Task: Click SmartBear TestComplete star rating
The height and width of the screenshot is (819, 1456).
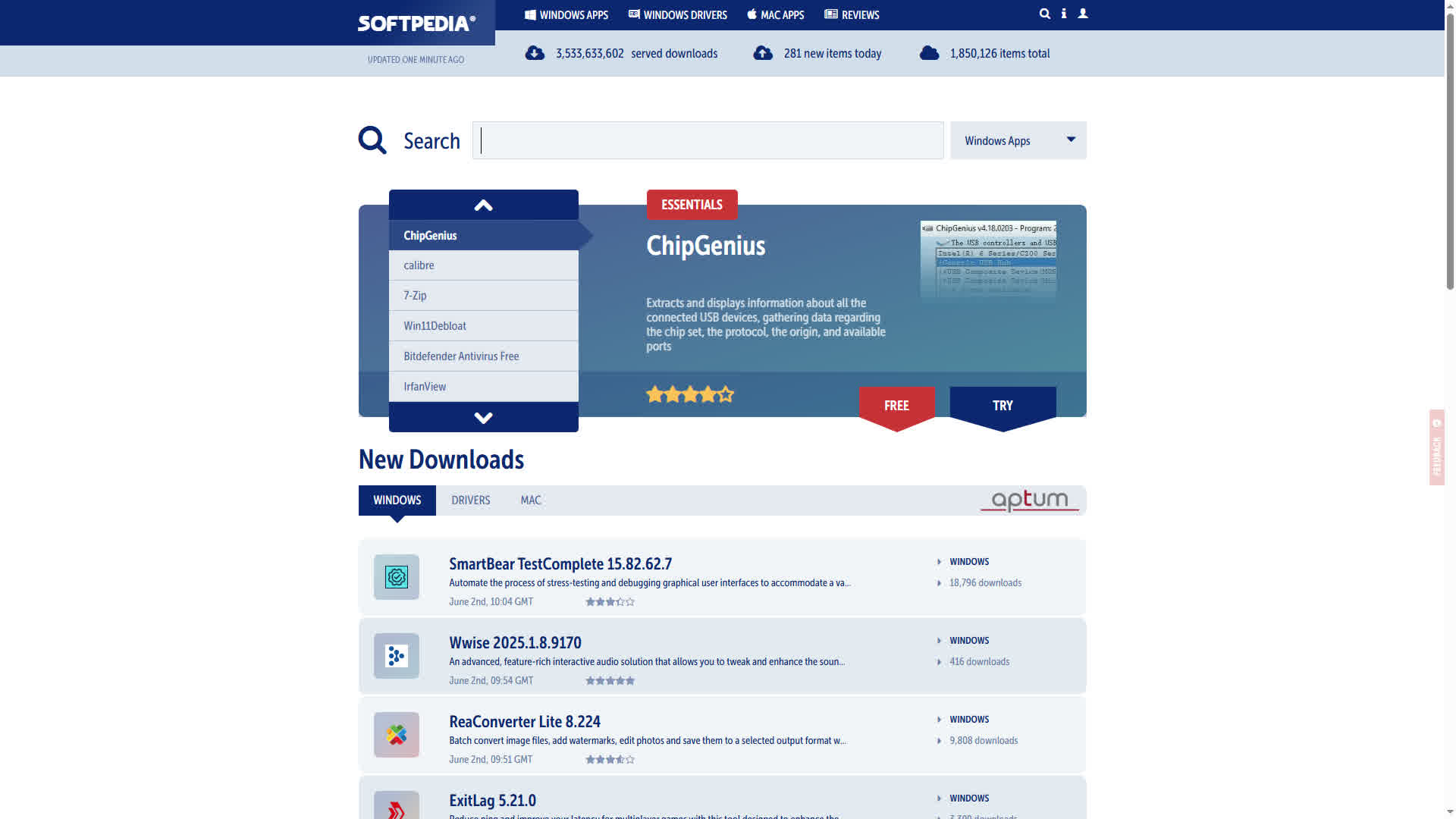Action: tap(610, 602)
